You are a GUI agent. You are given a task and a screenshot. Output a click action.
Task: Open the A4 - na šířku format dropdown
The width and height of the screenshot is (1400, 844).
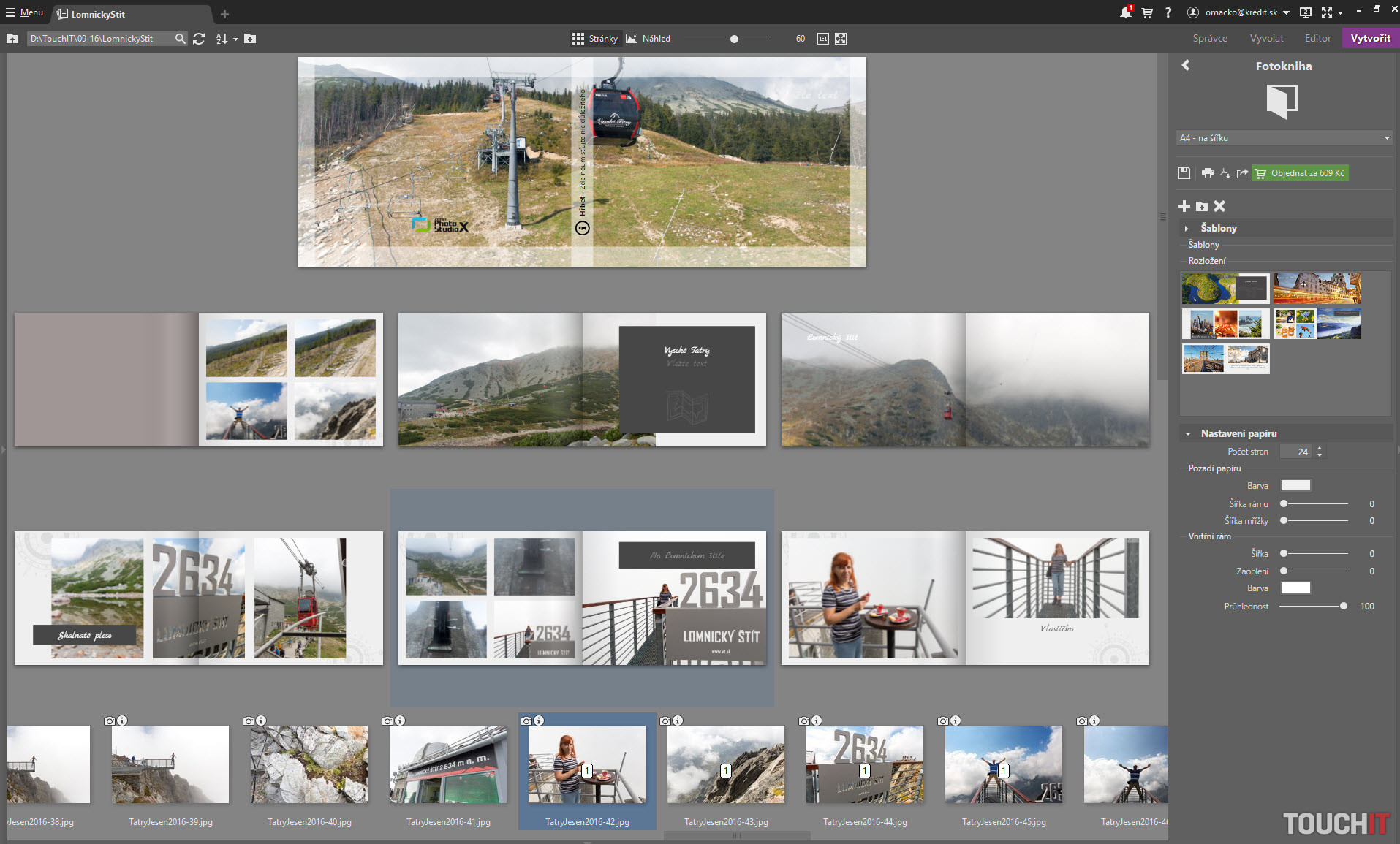pyautogui.click(x=1284, y=138)
